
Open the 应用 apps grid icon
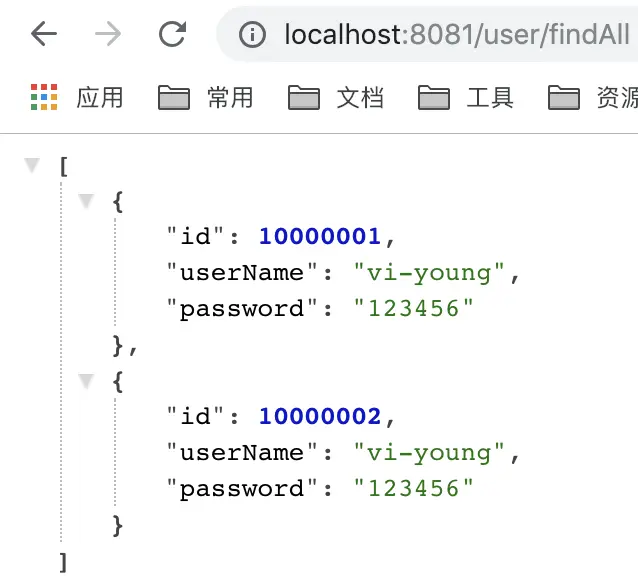pyautogui.click(x=44, y=97)
